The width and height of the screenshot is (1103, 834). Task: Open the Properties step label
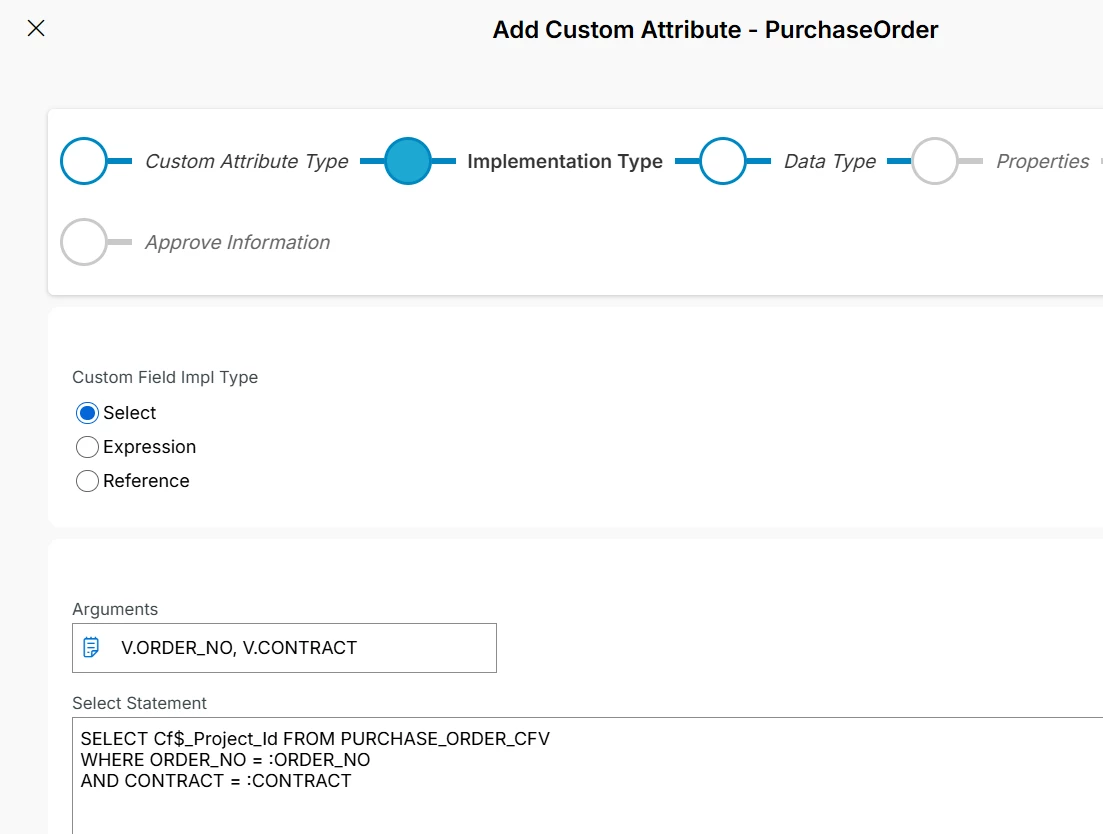[1042, 161]
